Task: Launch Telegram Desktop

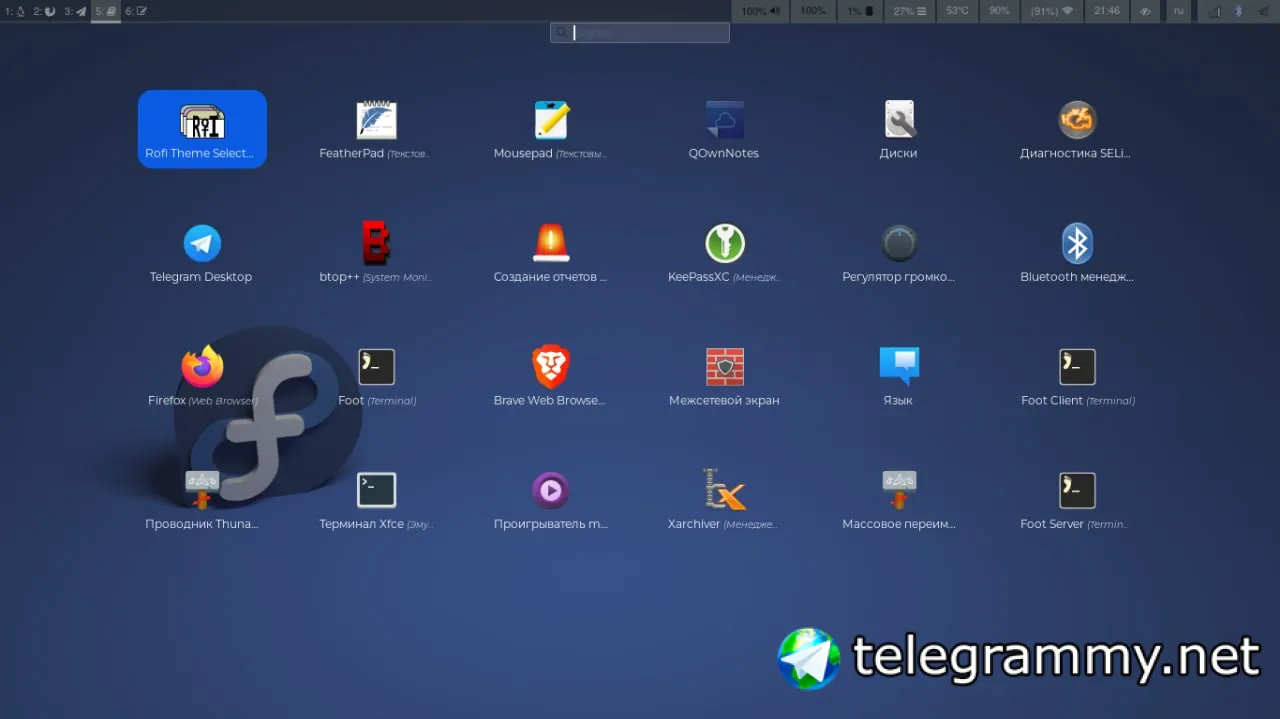Action: 202,253
